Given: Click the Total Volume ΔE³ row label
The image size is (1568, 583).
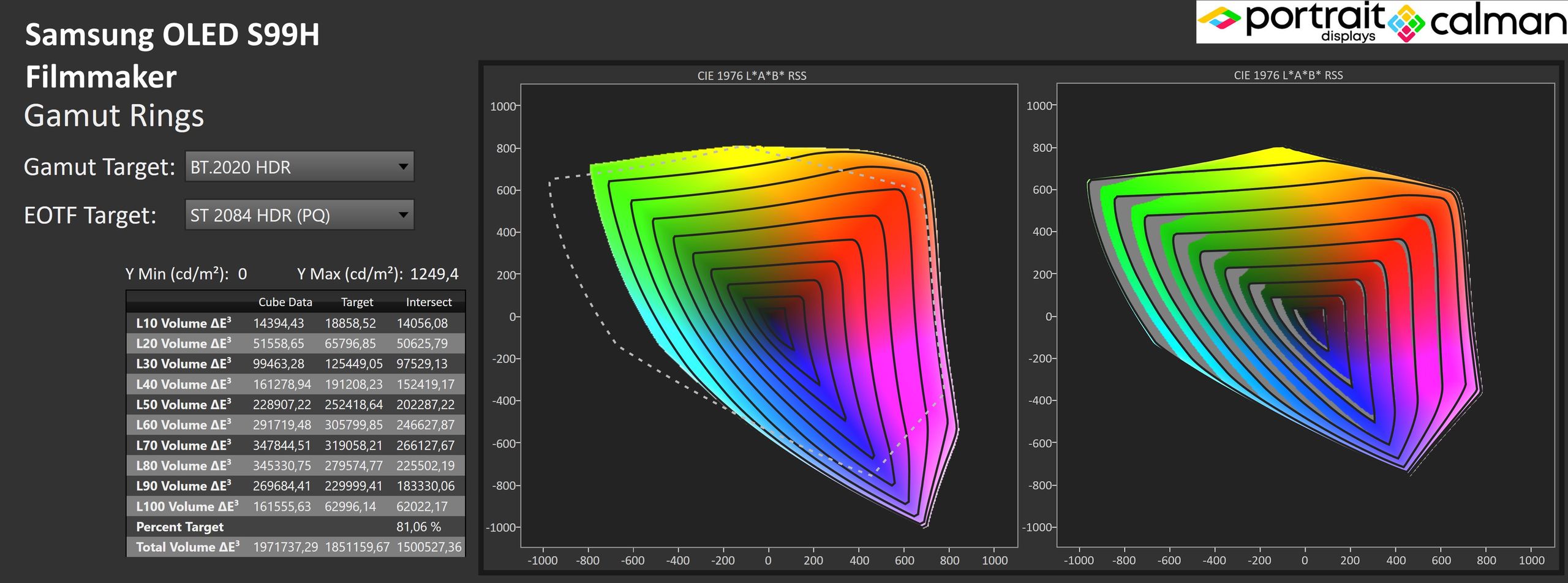Looking at the screenshot, I should point(187,547).
